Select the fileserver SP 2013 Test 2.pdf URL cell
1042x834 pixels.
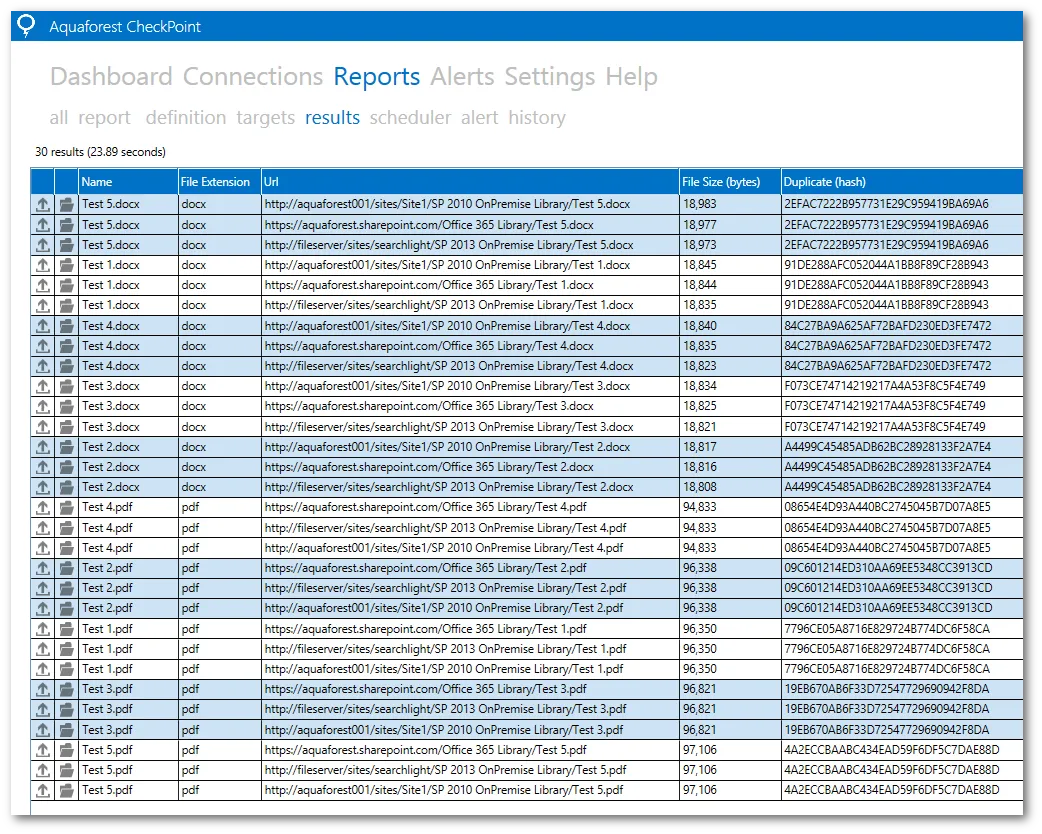[x=470, y=588]
